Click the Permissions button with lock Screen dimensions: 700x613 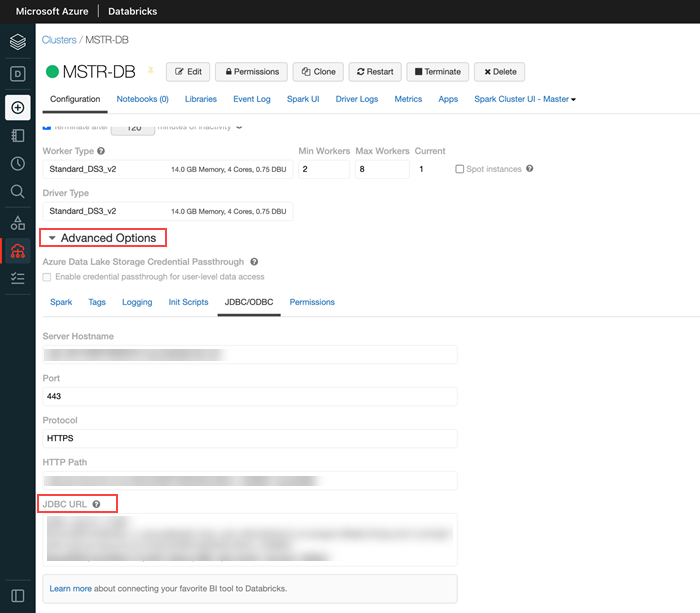(x=251, y=72)
